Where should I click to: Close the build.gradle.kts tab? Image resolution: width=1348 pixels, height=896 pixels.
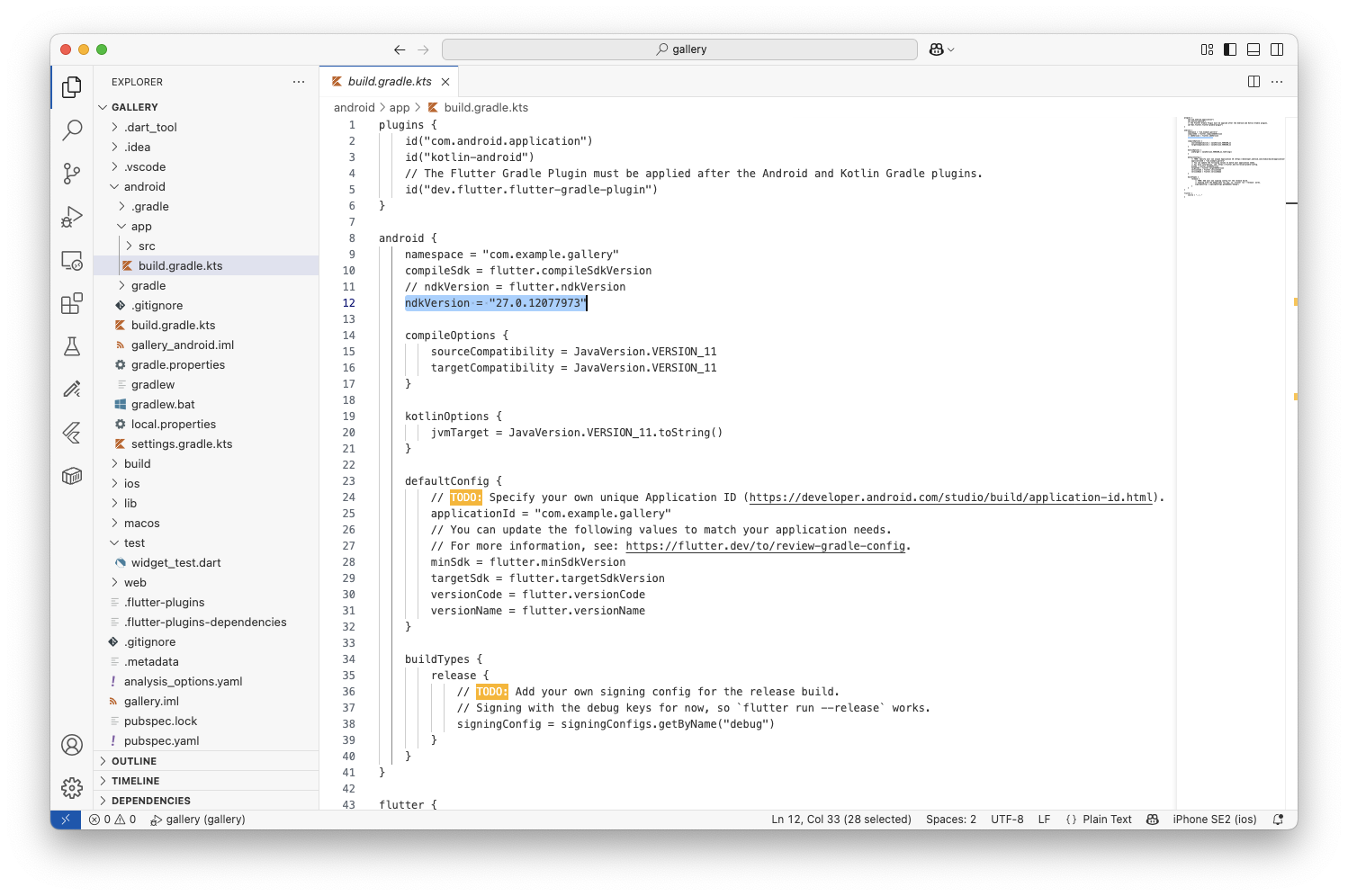coord(445,82)
